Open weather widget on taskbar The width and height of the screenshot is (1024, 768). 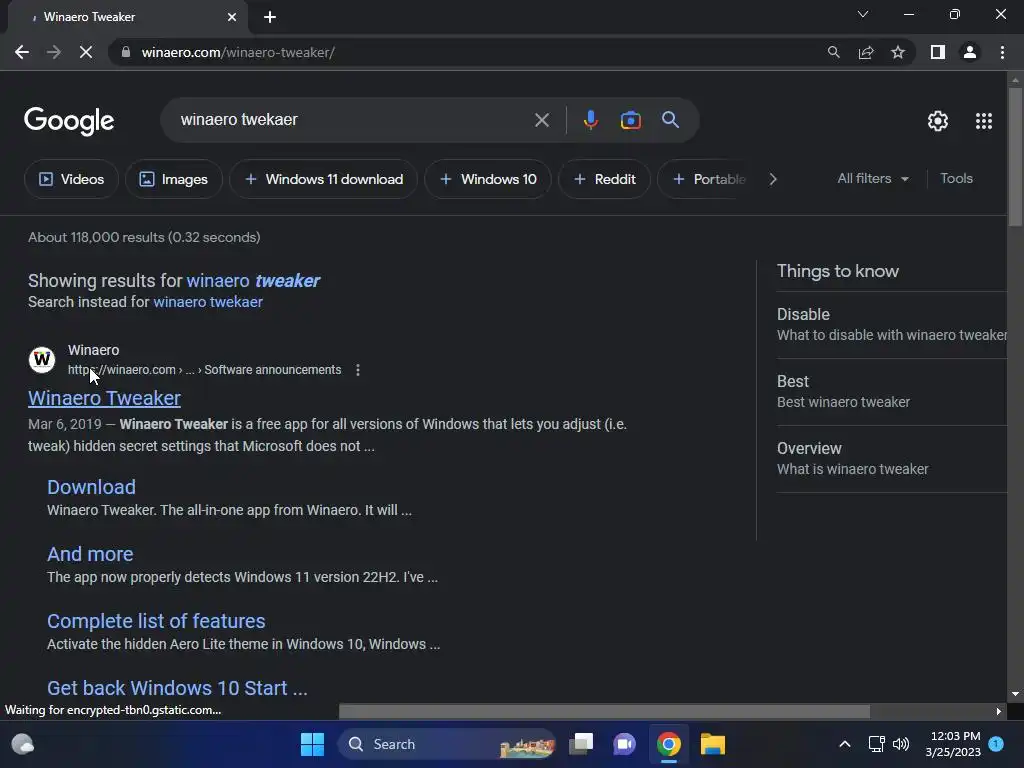coord(23,744)
